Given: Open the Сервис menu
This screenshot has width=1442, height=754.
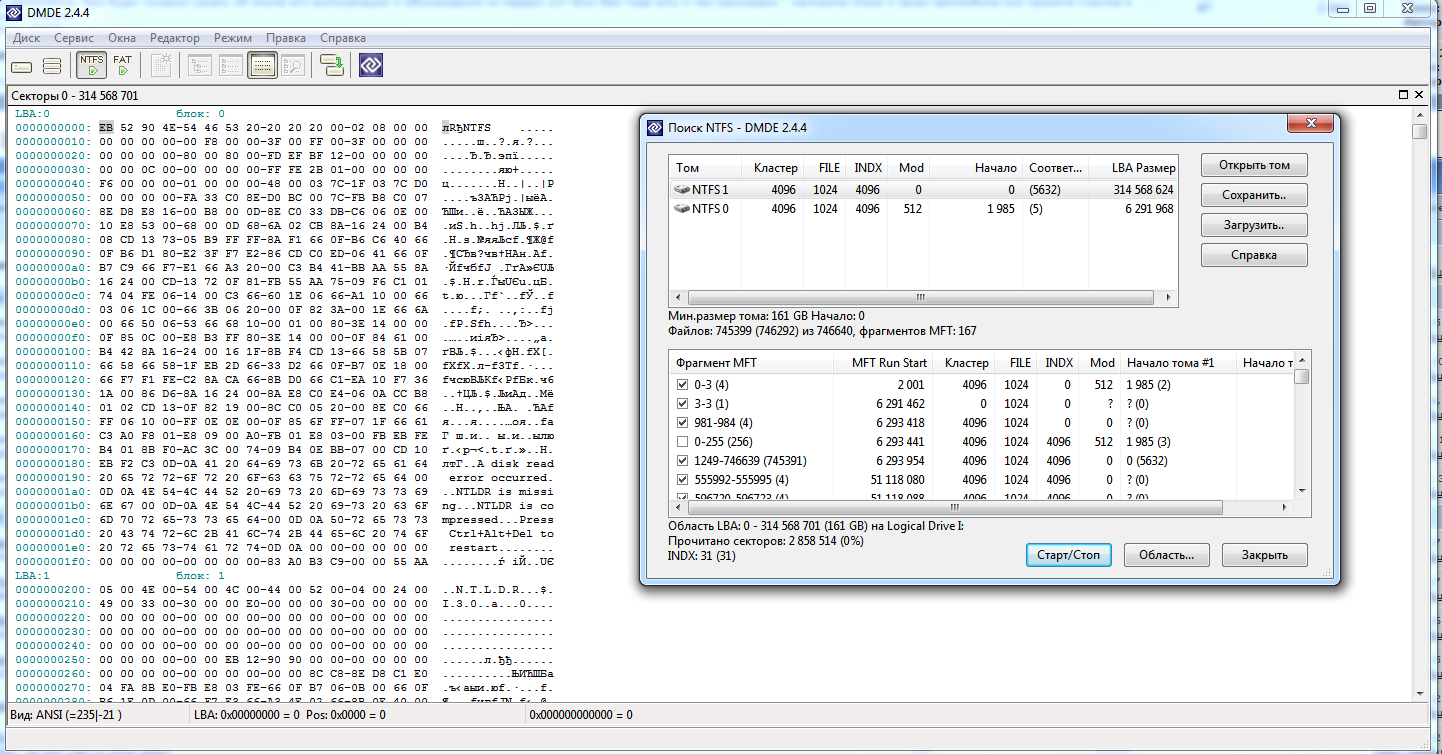Looking at the screenshot, I should pyautogui.click(x=74, y=37).
